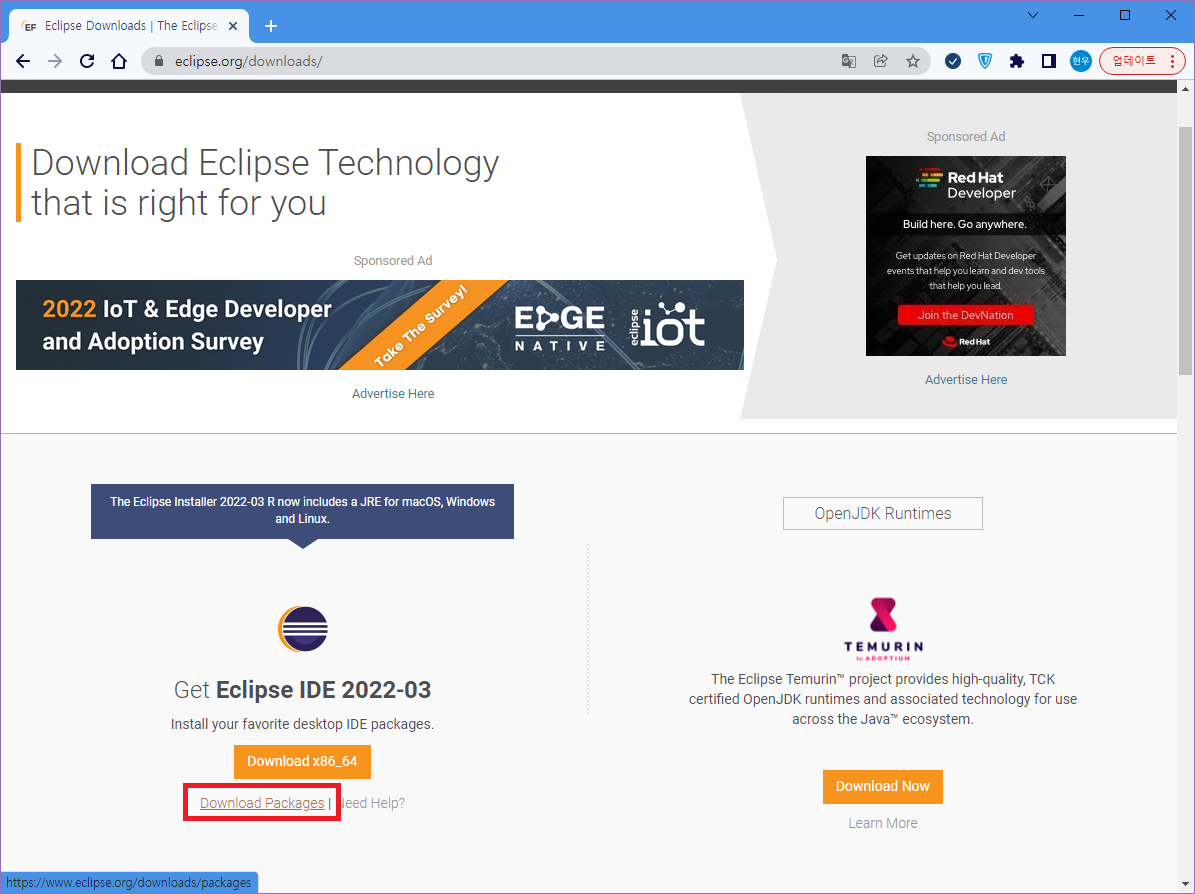Image resolution: width=1195 pixels, height=894 pixels.
Task: Click the browser forward arrow
Action: pos(55,61)
